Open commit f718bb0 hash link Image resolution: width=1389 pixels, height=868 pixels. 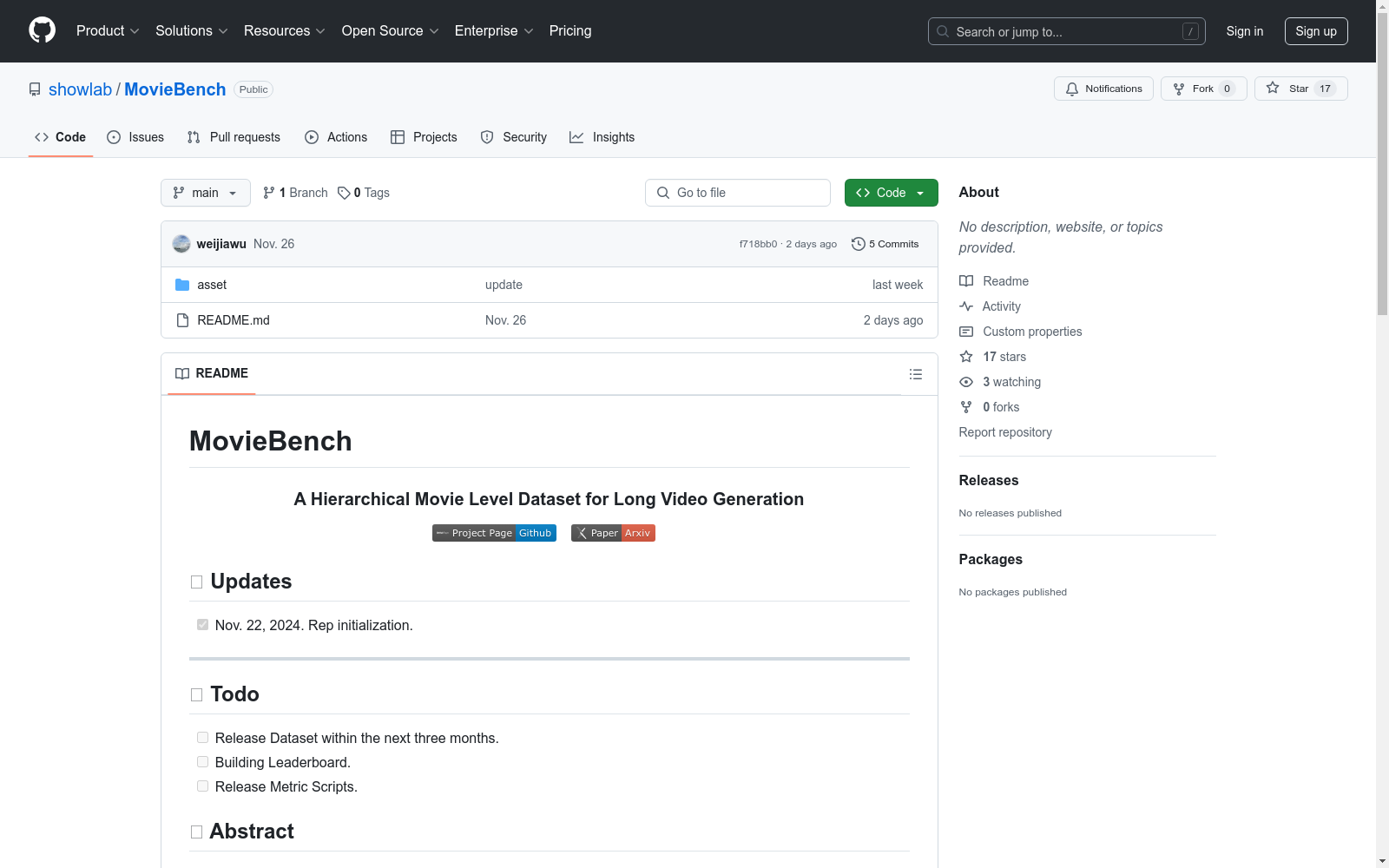click(758, 244)
